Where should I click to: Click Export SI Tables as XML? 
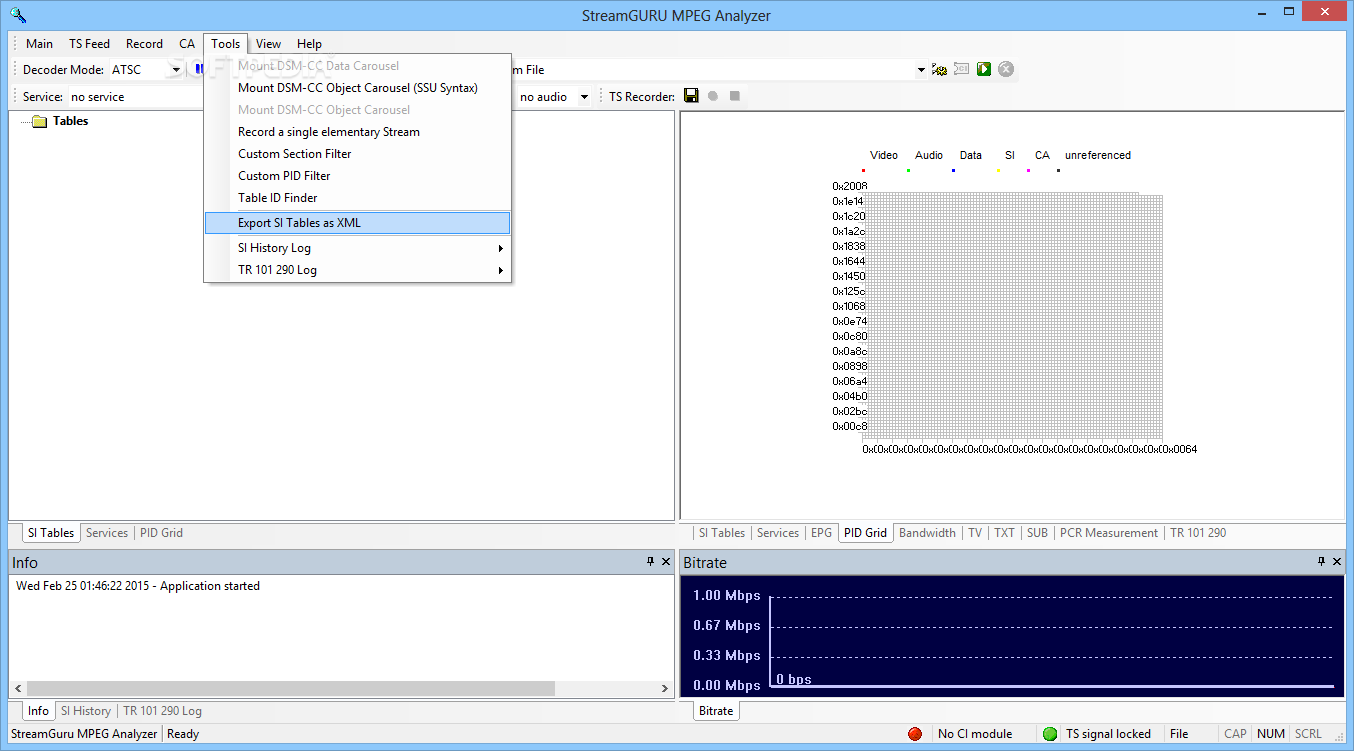pos(358,223)
